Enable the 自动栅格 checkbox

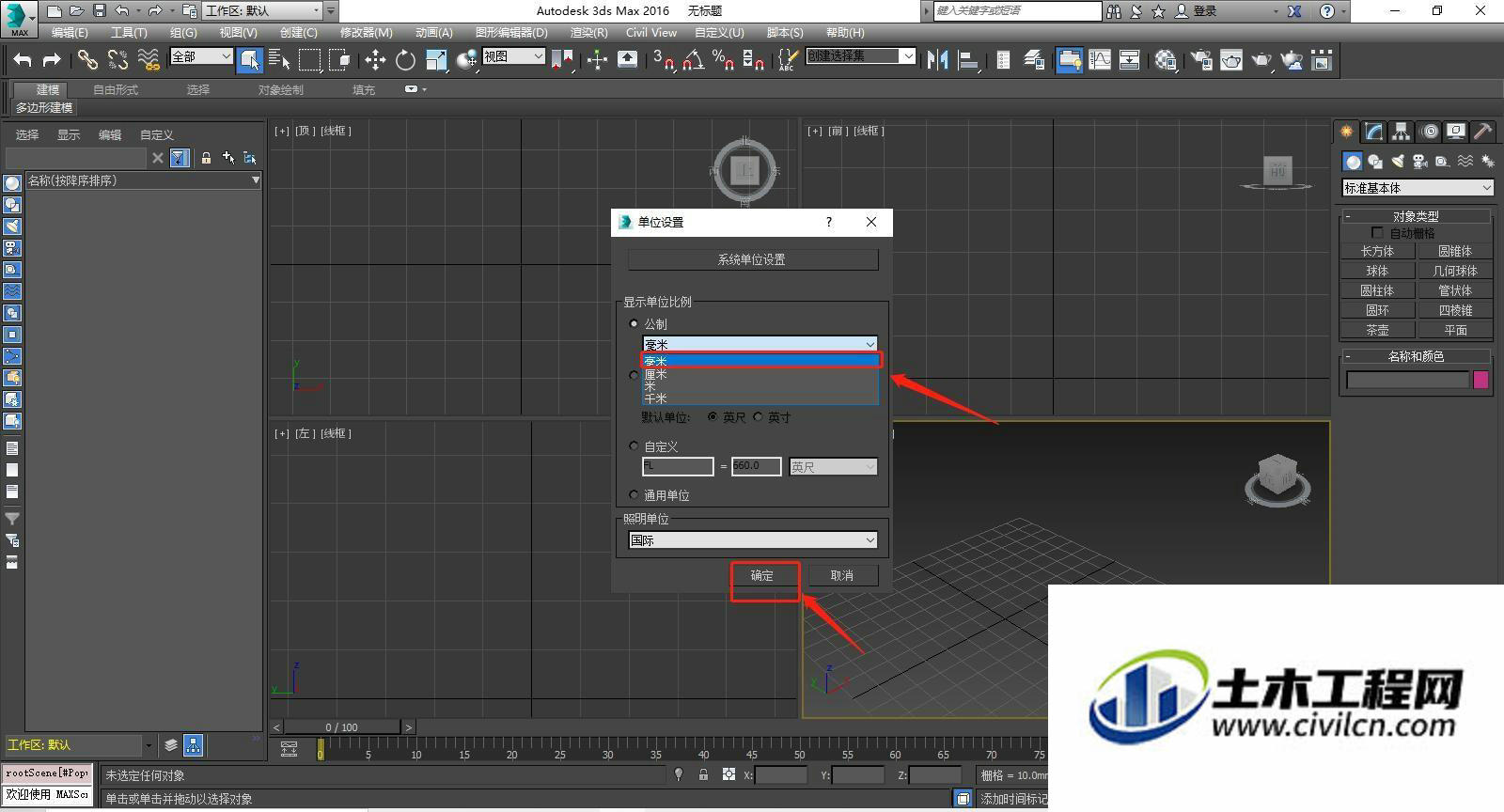(x=1377, y=232)
